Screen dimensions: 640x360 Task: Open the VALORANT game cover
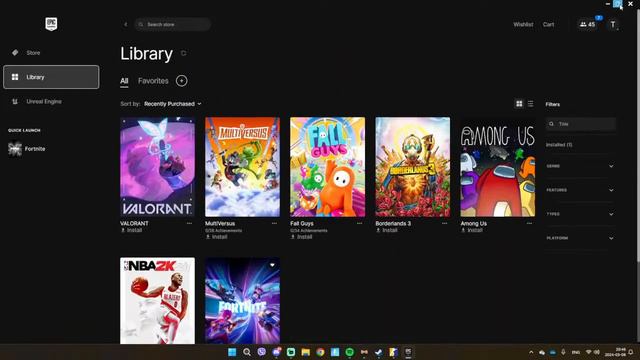[158, 167]
